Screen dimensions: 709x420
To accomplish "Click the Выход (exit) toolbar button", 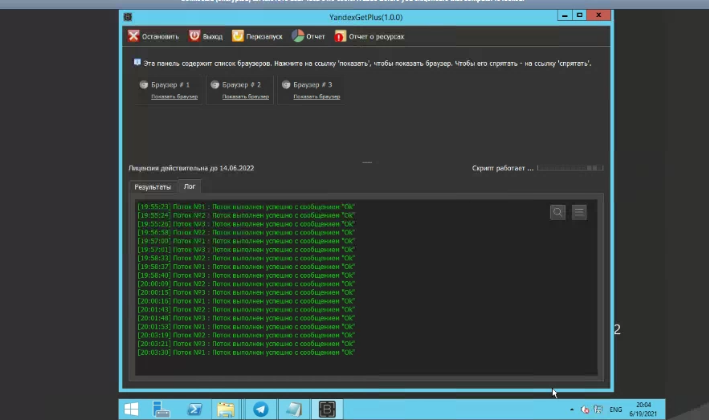I will pos(206,36).
